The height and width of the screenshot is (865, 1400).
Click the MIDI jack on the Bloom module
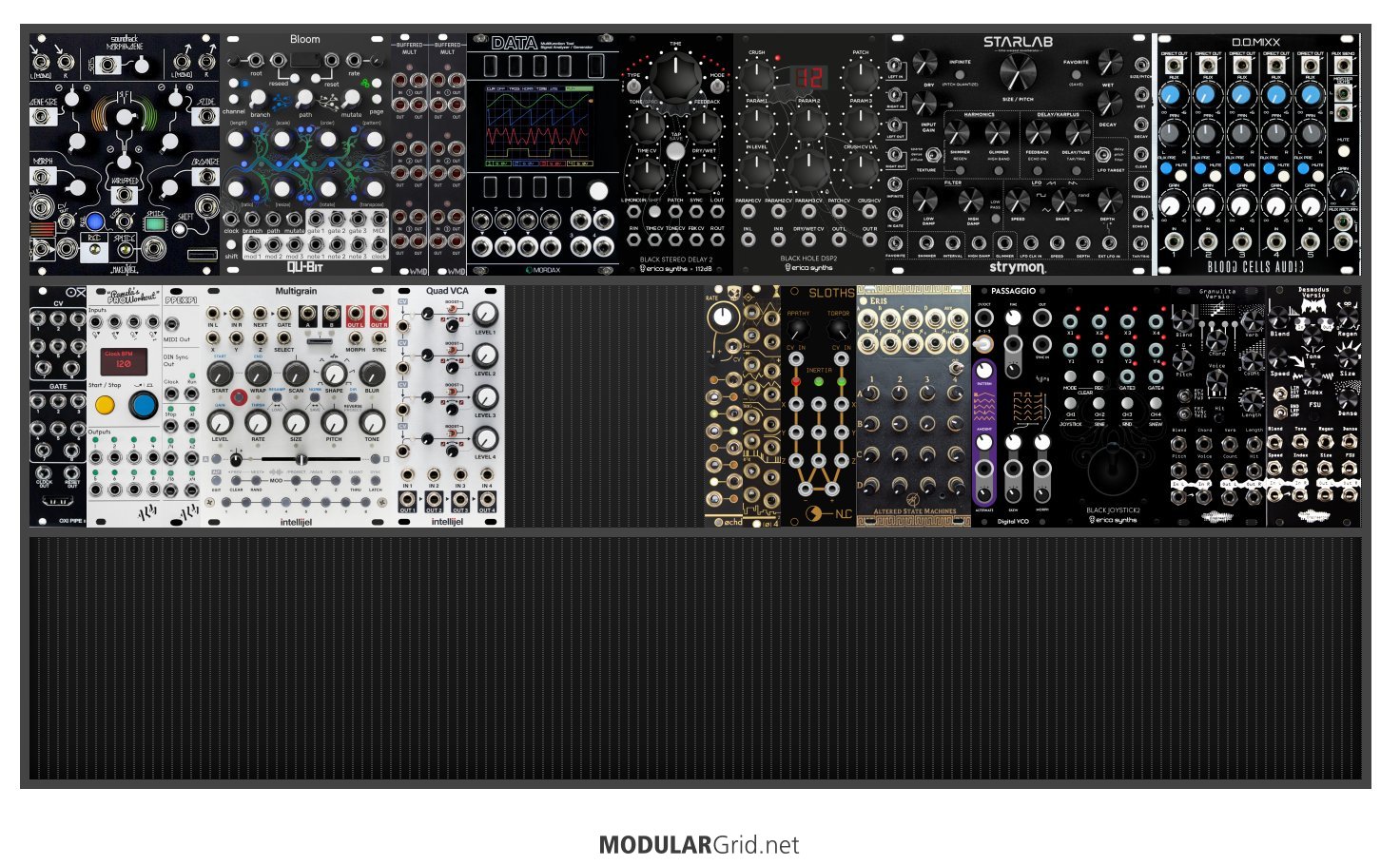(x=379, y=218)
